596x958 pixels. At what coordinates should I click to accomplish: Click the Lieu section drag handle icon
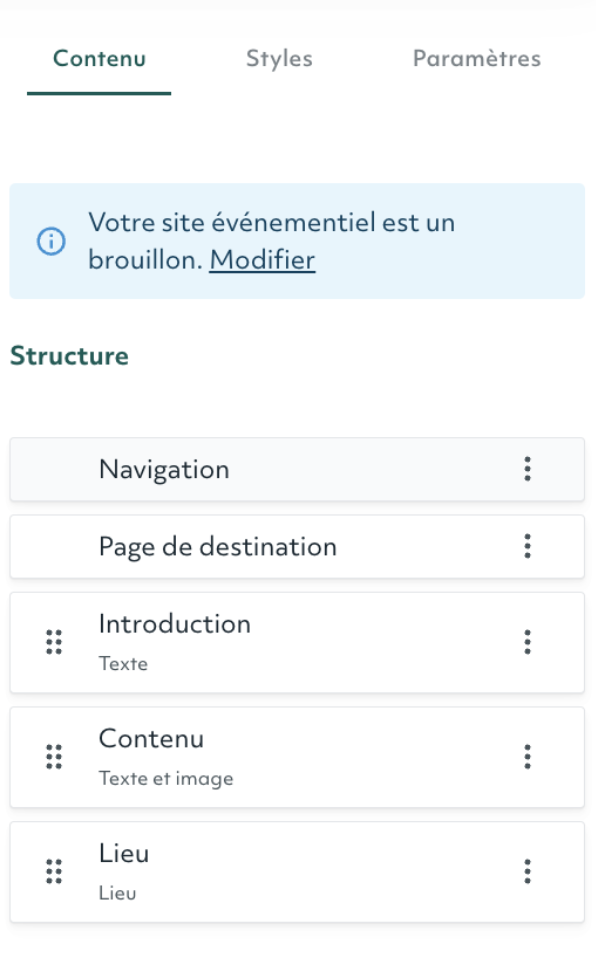pos(54,871)
